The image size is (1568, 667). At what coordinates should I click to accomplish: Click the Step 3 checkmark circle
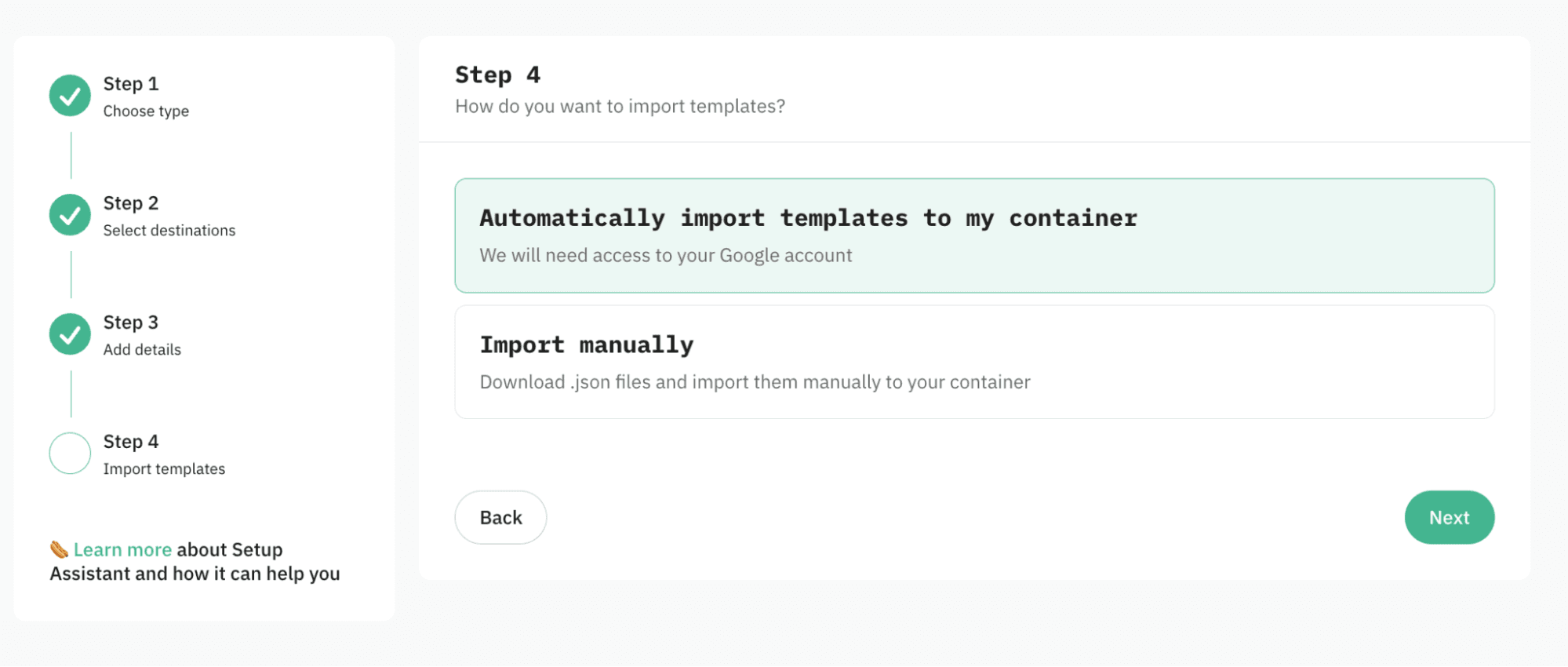pyautogui.click(x=69, y=333)
